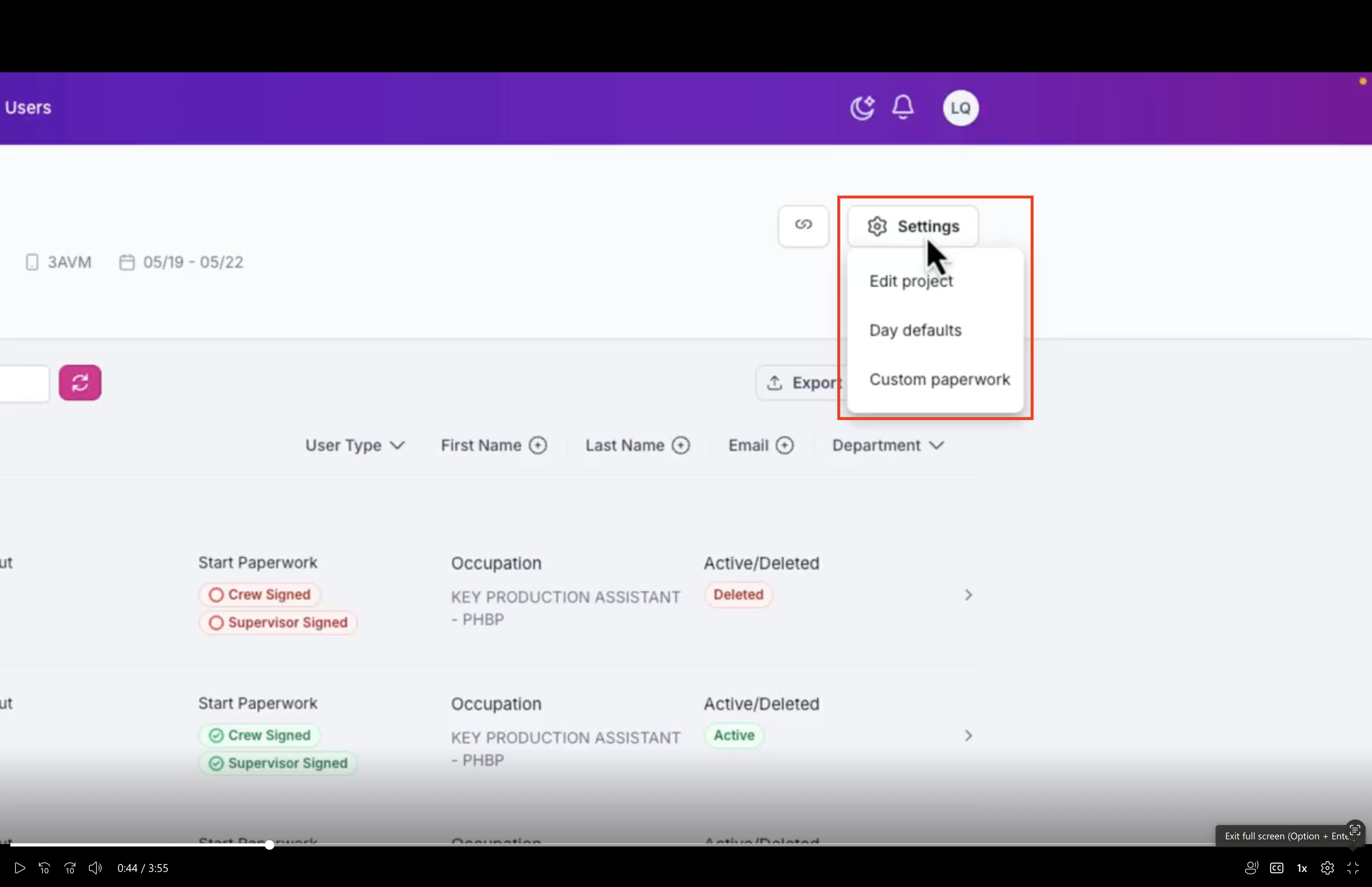This screenshot has width=1372, height=887.
Task: Click the first row's Start Paperwork label
Action: point(257,563)
